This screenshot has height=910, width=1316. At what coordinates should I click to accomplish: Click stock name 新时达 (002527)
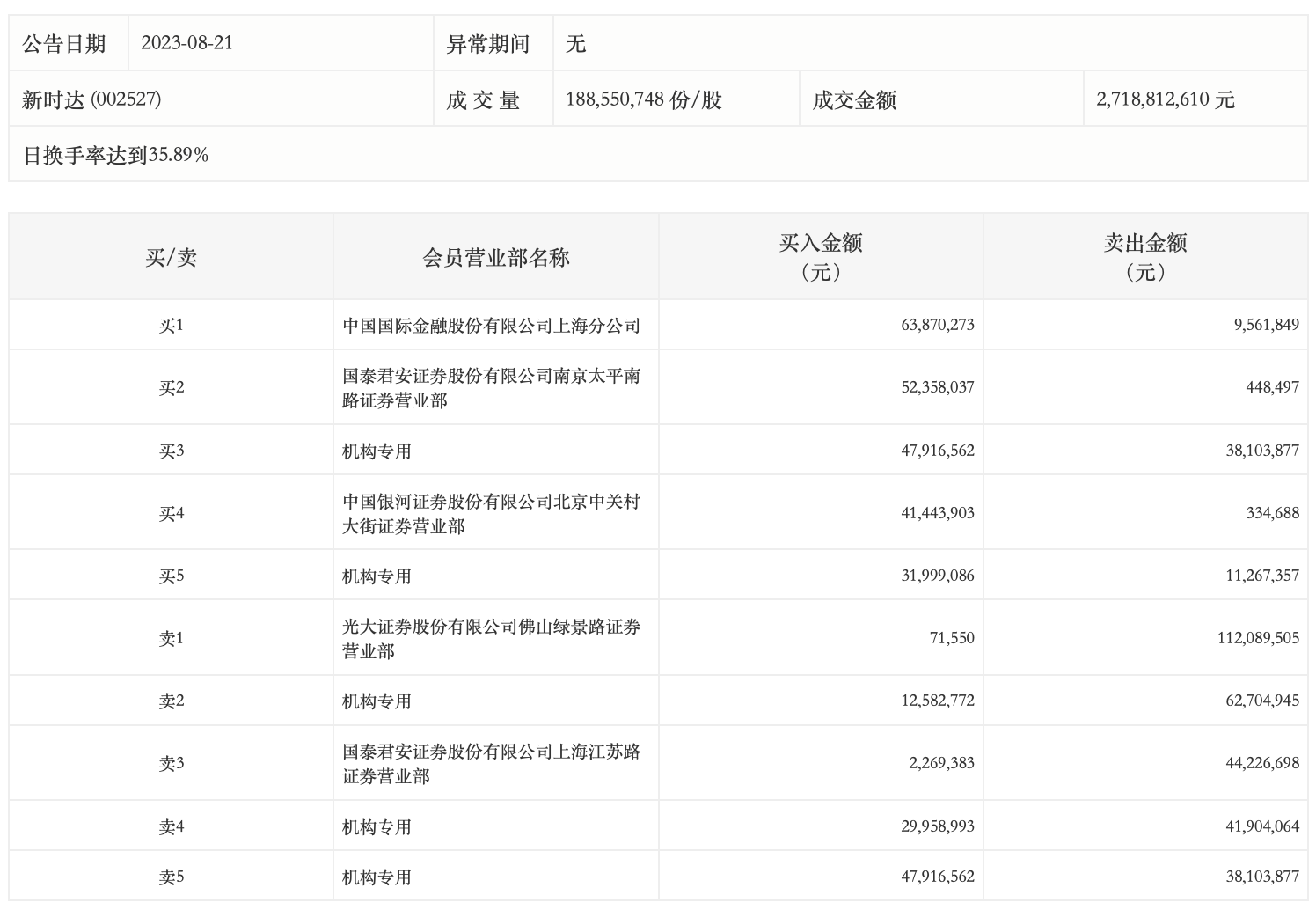point(91,99)
